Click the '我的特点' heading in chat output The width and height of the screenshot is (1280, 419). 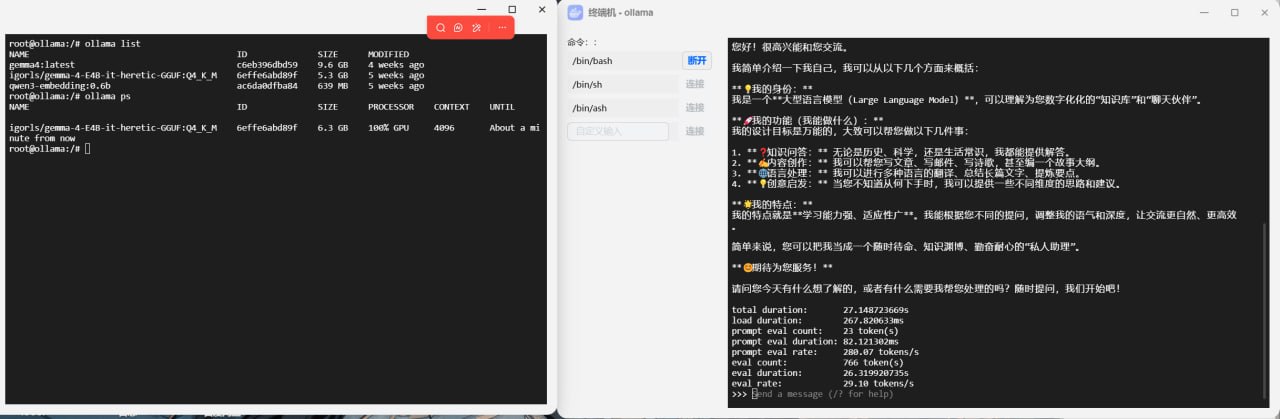coord(772,204)
